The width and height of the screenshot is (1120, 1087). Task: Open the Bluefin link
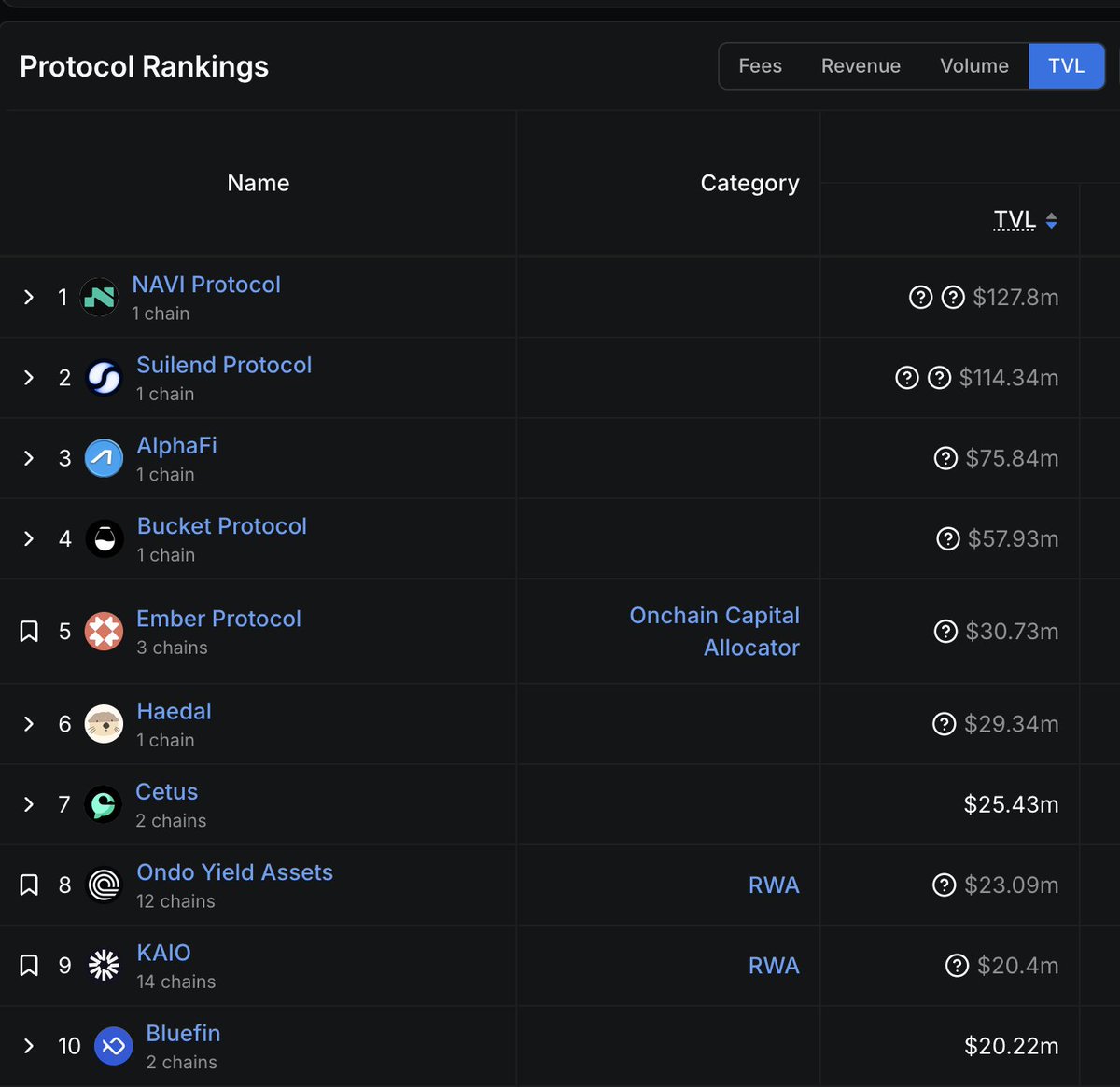pos(183,1033)
